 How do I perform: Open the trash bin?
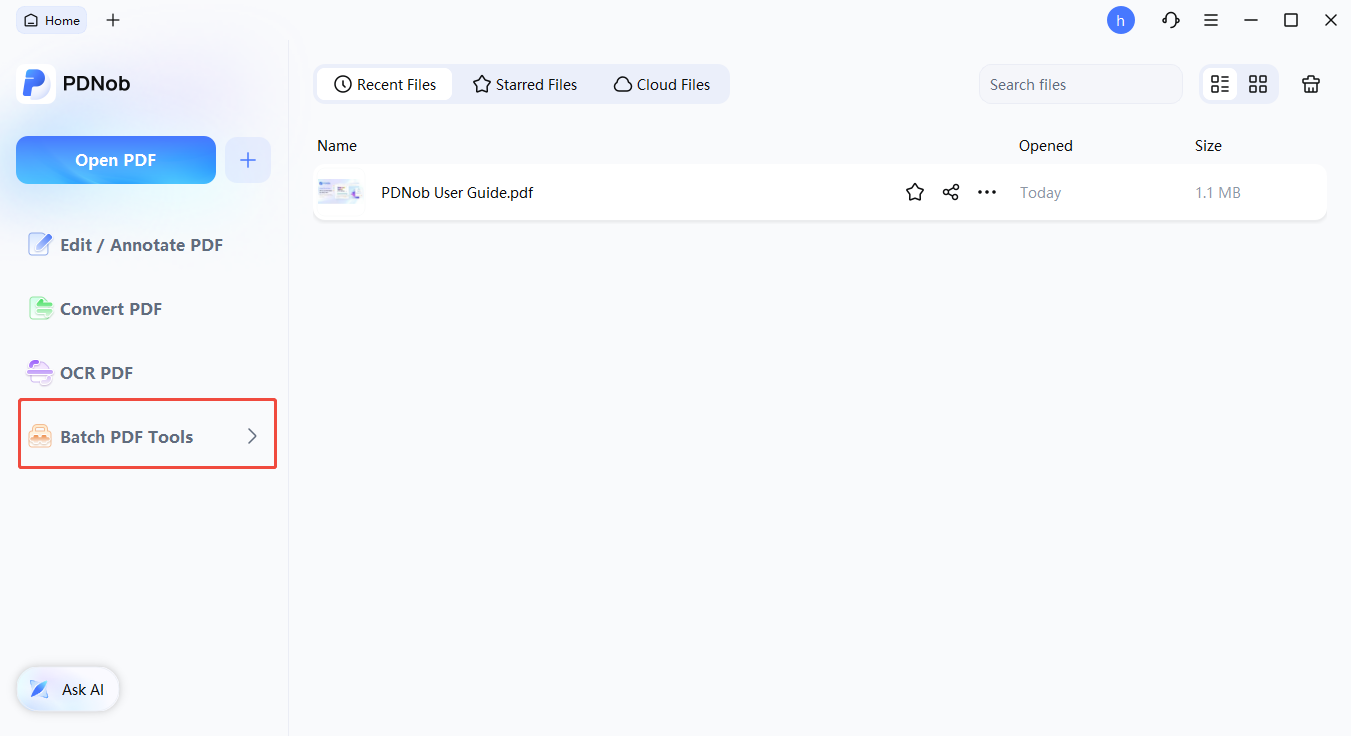(1310, 84)
